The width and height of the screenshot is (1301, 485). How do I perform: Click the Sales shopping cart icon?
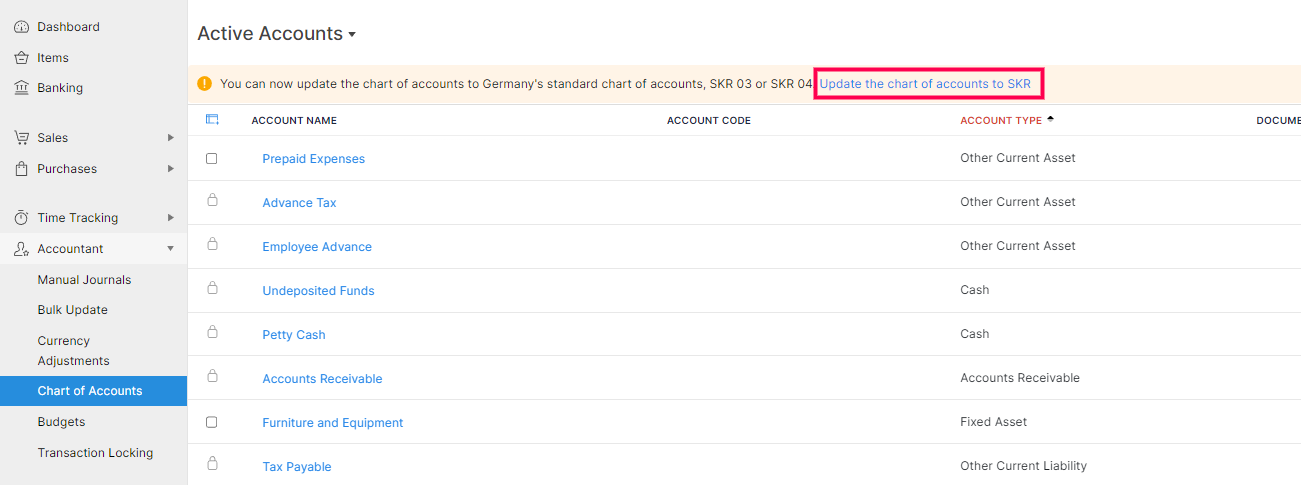[21, 138]
